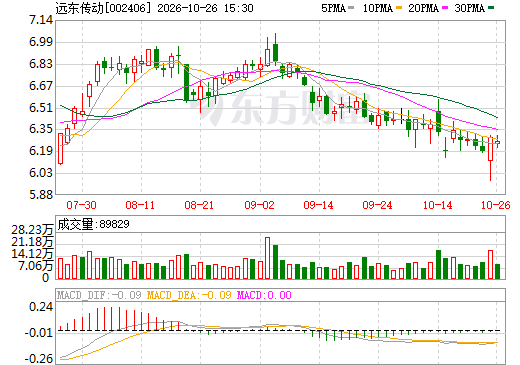Click the MACD_DIF:-0.09 indicator label
The height and width of the screenshot is (365, 520).
(x=99, y=295)
